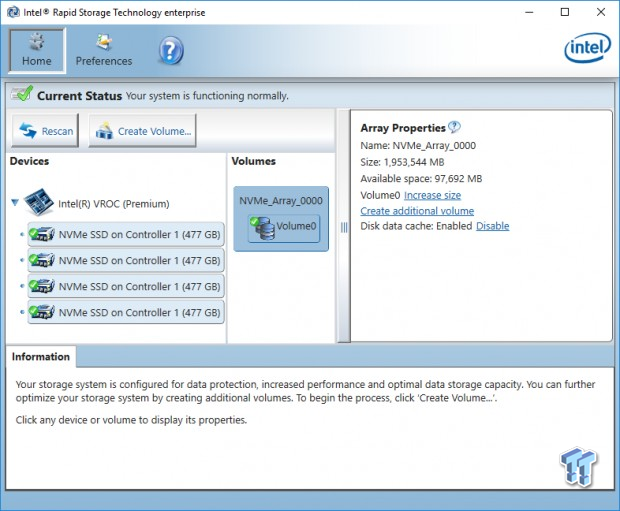This screenshot has height=511, width=620.
Task: Click the Volumes heading
Action: pyautogui.click(x=253, y=161)
